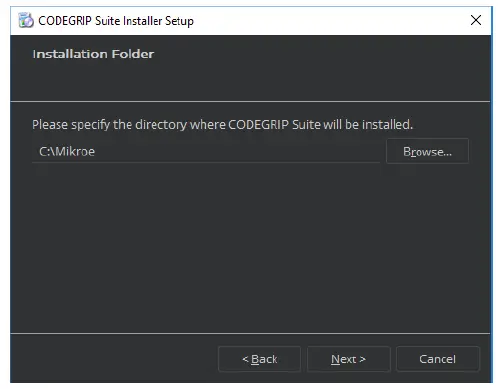Close the installer setup window
This screenshot has width=498, height=389.
point(476,20)
